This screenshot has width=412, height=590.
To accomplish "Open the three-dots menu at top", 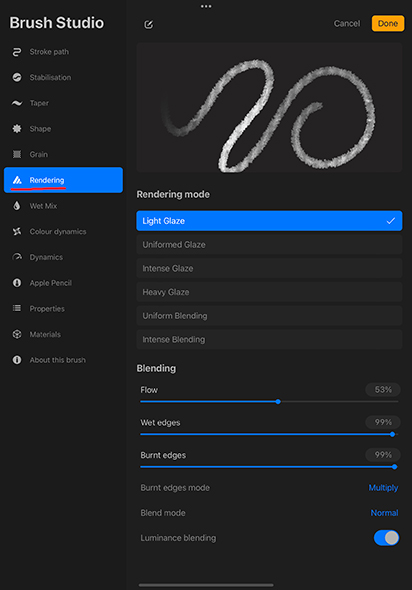I will pyautogui.click(x=206, y=6).
